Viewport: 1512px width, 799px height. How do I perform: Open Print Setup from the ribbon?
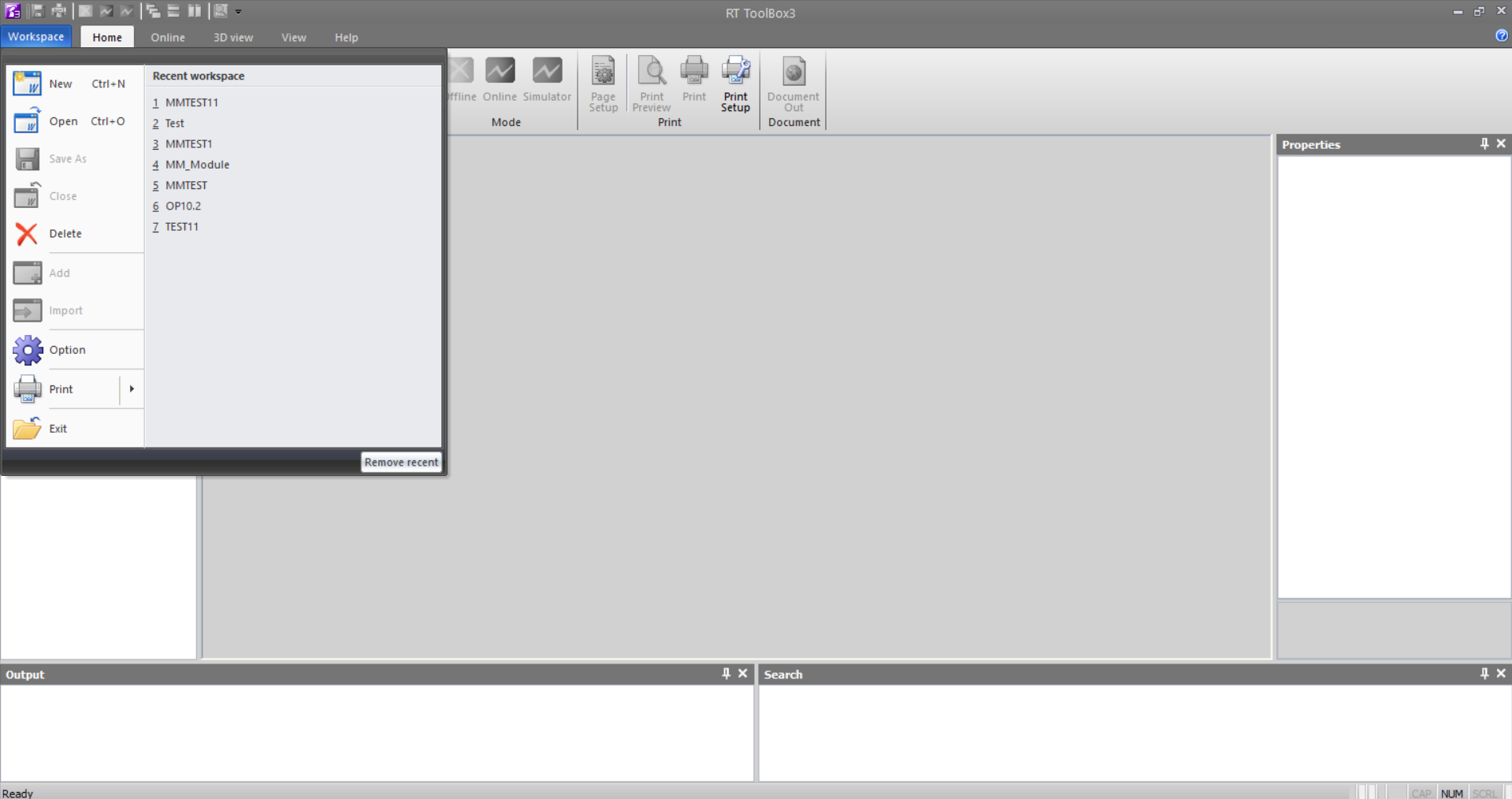point(736,84)
